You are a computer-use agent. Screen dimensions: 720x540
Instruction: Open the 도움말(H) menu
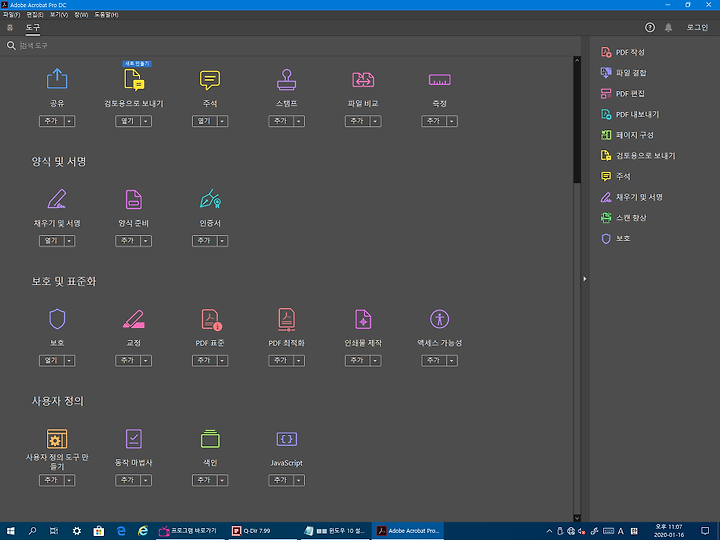(x=107, y=15)
